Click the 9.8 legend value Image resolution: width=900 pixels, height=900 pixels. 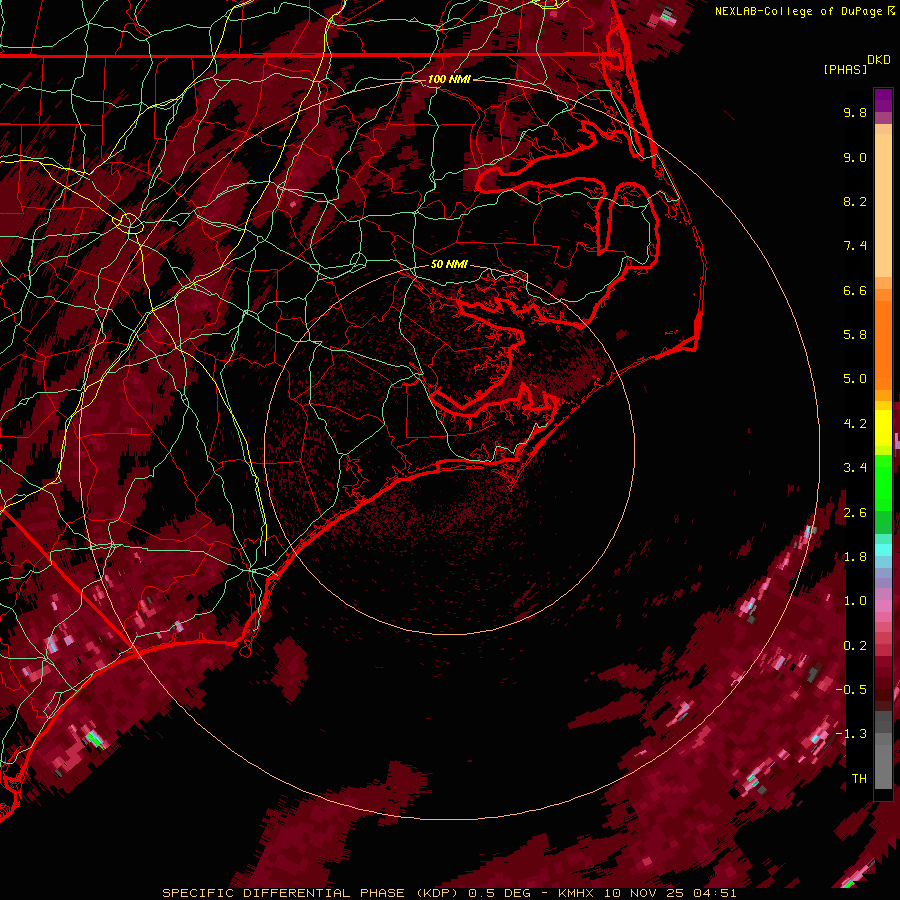(x=855, y=112)
